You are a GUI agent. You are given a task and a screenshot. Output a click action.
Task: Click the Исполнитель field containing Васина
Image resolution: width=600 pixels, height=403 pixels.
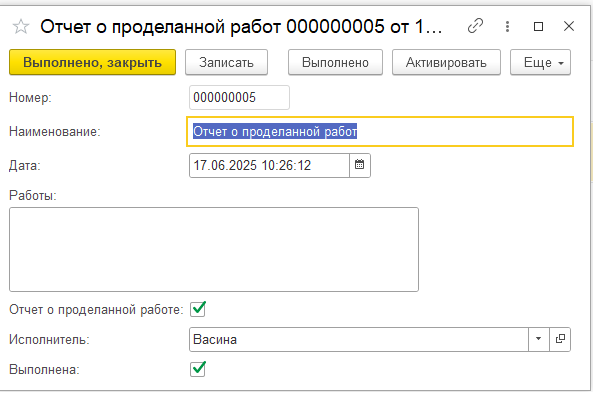[359, 339]
